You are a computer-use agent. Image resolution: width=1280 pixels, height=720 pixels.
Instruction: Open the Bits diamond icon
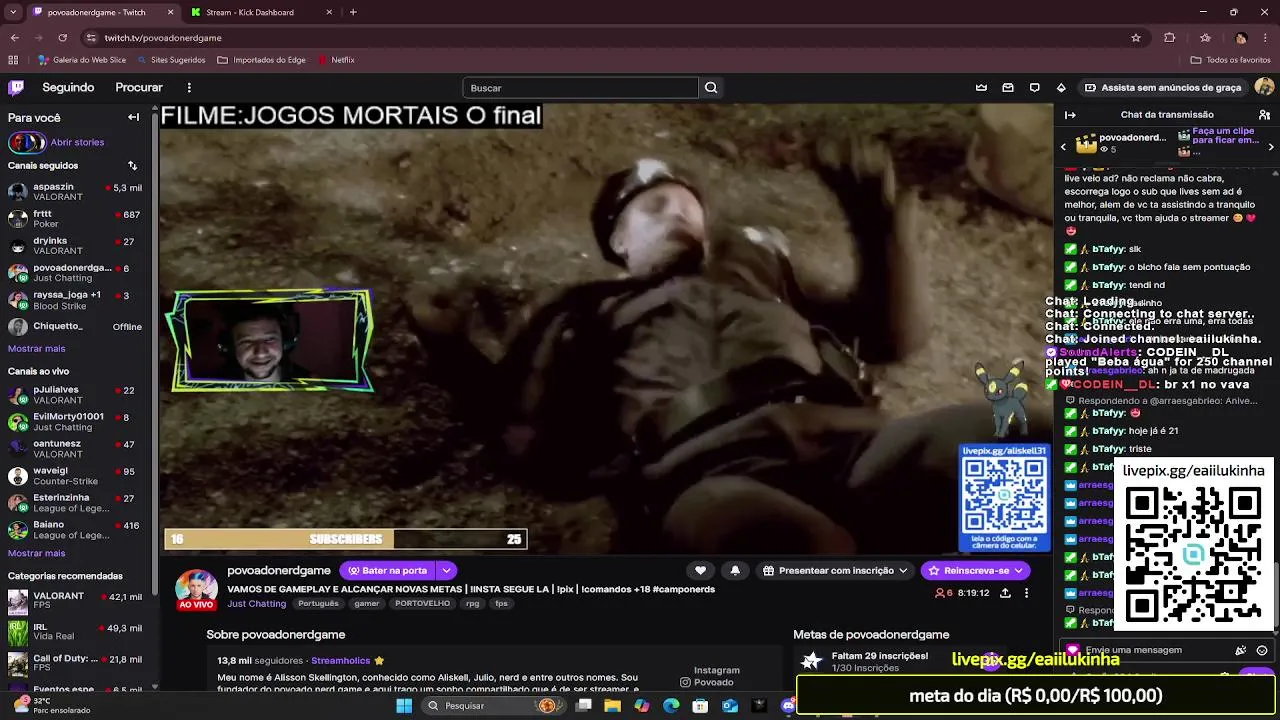pos(1061,87)
